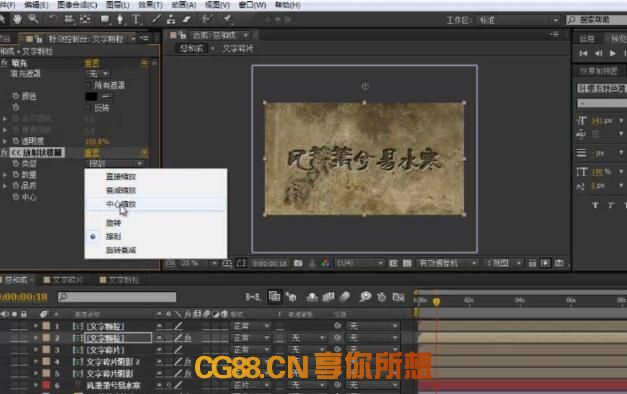Enable the 所有遮罩 checkbox
Viewport: 627px width, 394px height.
88,85
